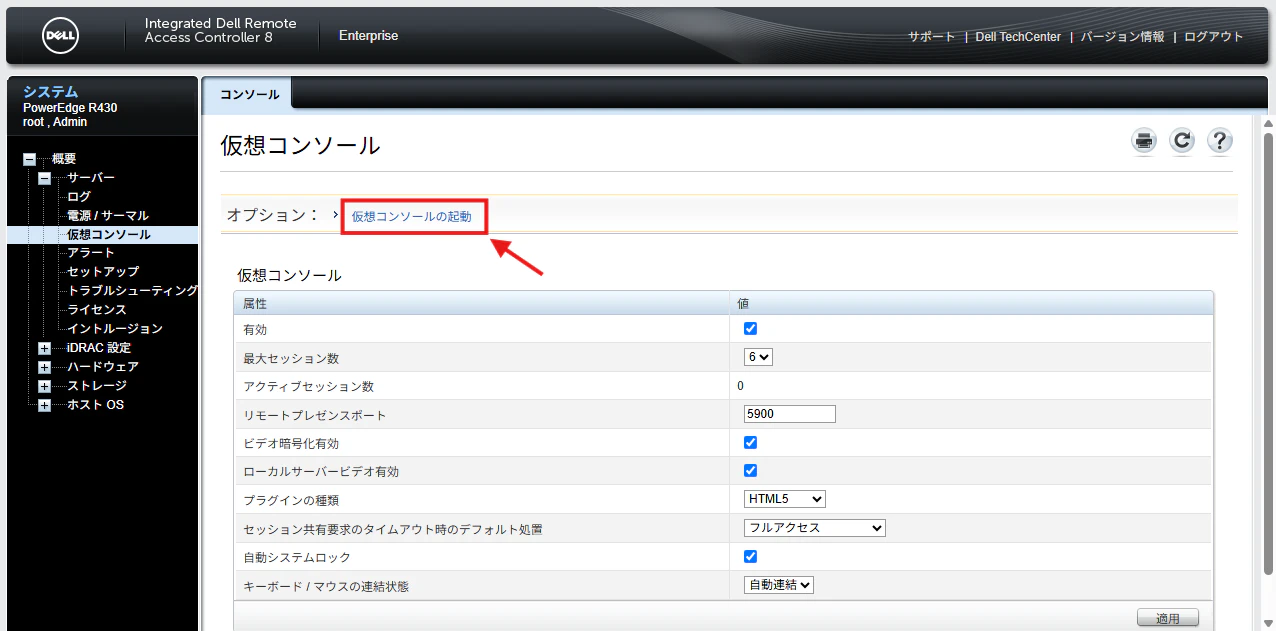The width and height of the screenshot is (1276, 631).
Task: Open サポート link in header
Action: coord(931,37)
